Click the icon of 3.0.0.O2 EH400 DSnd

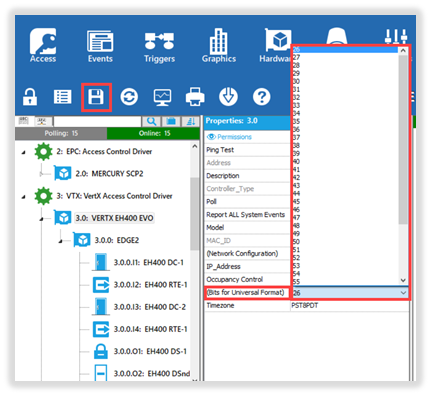[x=101, y=373]
